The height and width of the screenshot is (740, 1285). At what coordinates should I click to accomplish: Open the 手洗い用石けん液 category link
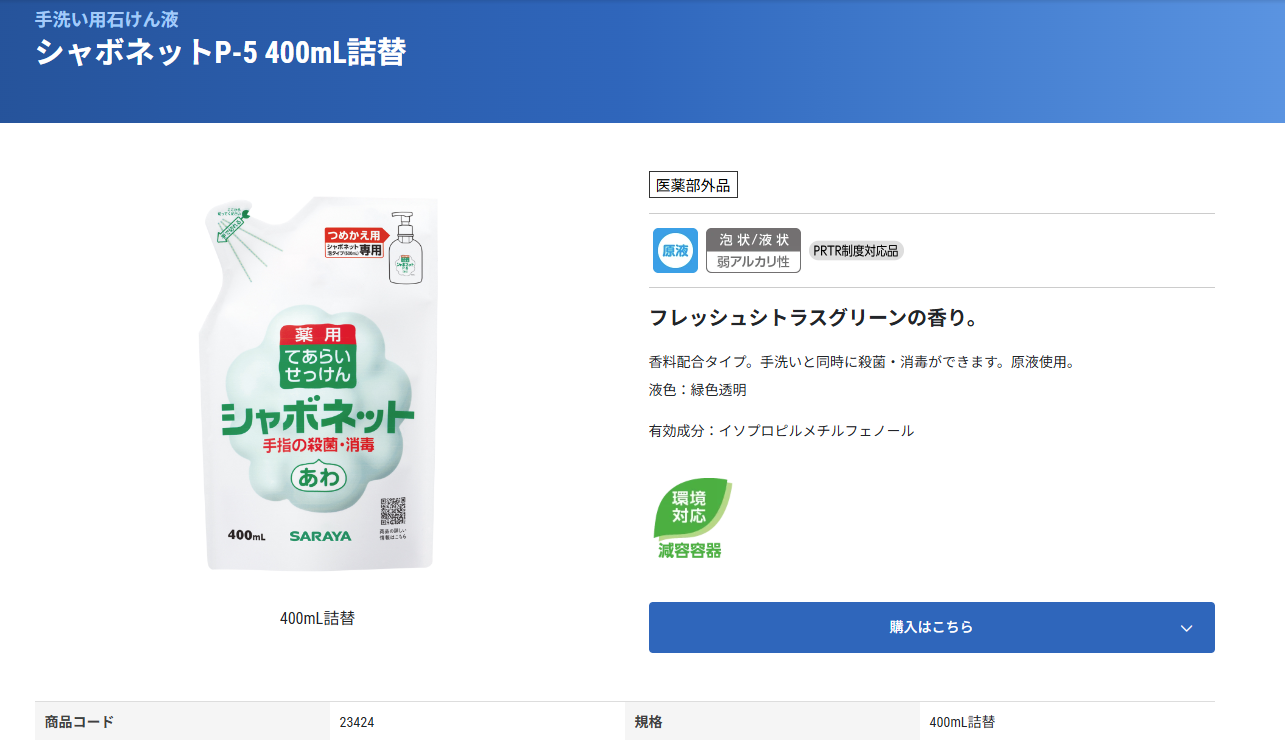pyautogui.click(x=107, y=19)
